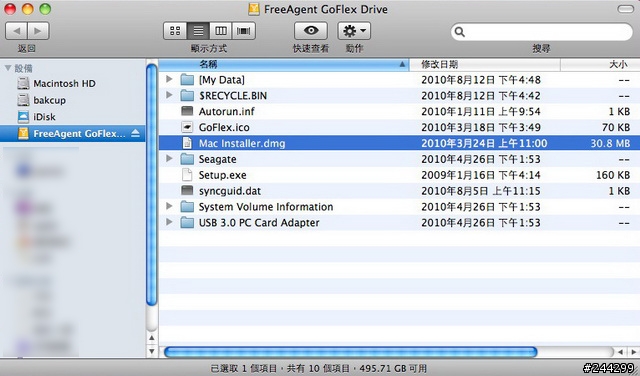This screenshot has width=640, height=376.
Task: Click inside the search field
Action: click(x=542, y=32)
